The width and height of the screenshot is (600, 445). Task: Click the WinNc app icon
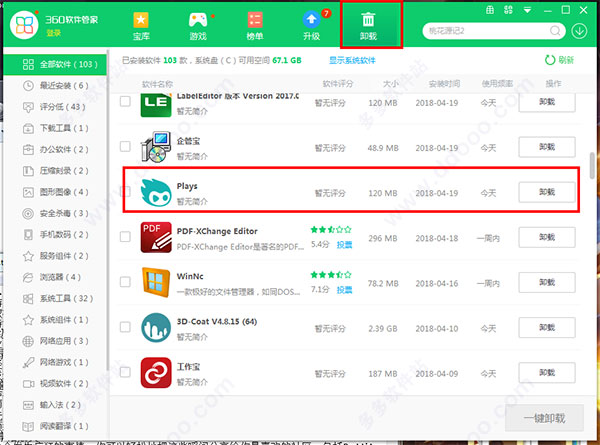156,283
